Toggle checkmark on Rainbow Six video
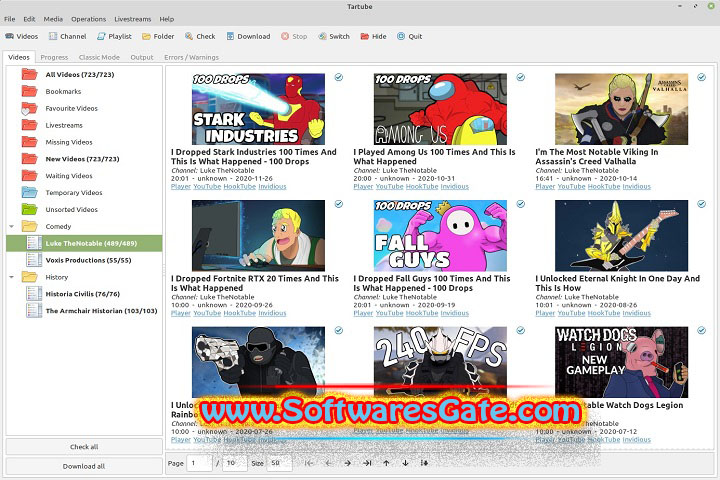 point(339,330)
